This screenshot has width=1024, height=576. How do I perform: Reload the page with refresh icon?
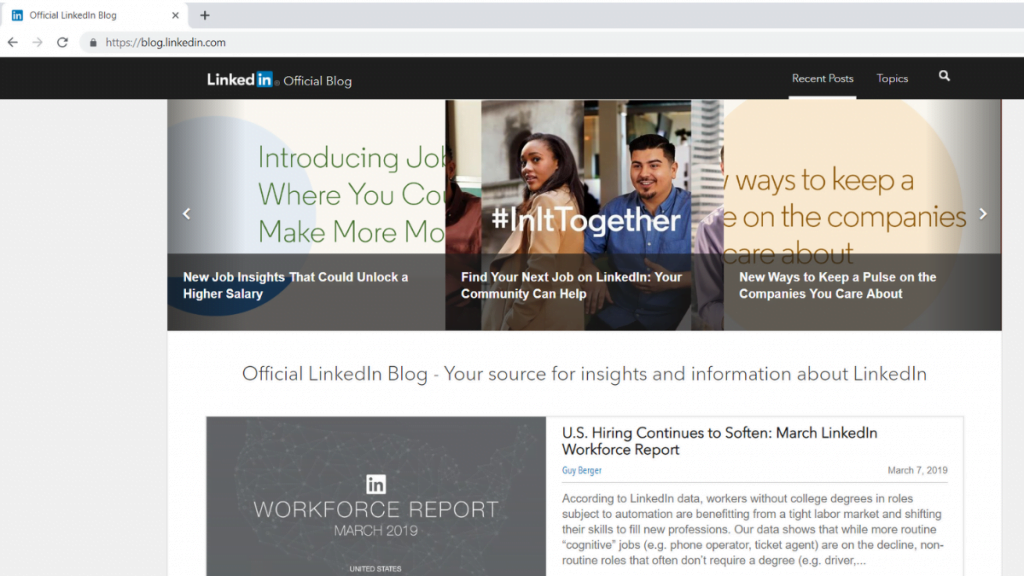(62, 43)
